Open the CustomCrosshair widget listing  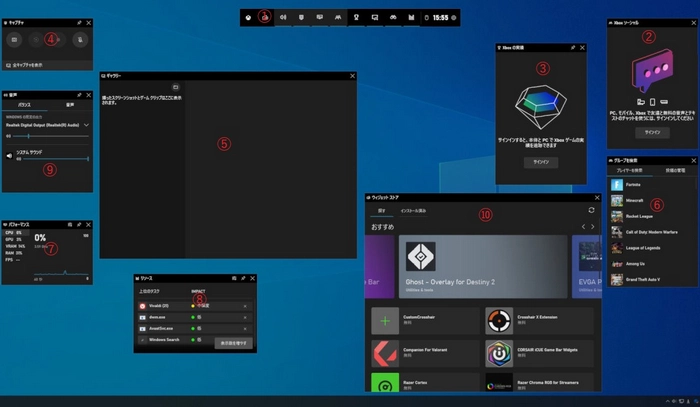(425, 321)
